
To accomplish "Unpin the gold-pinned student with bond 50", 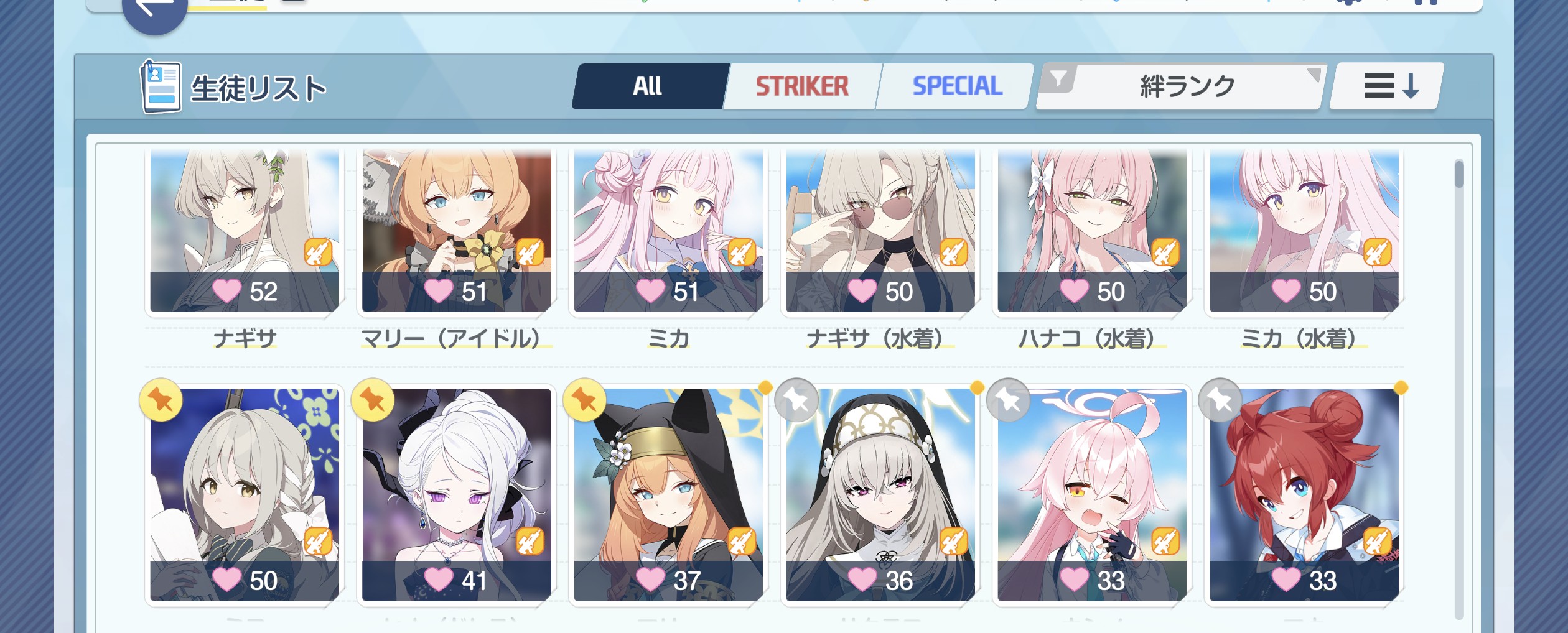I will tap(161, 400).
